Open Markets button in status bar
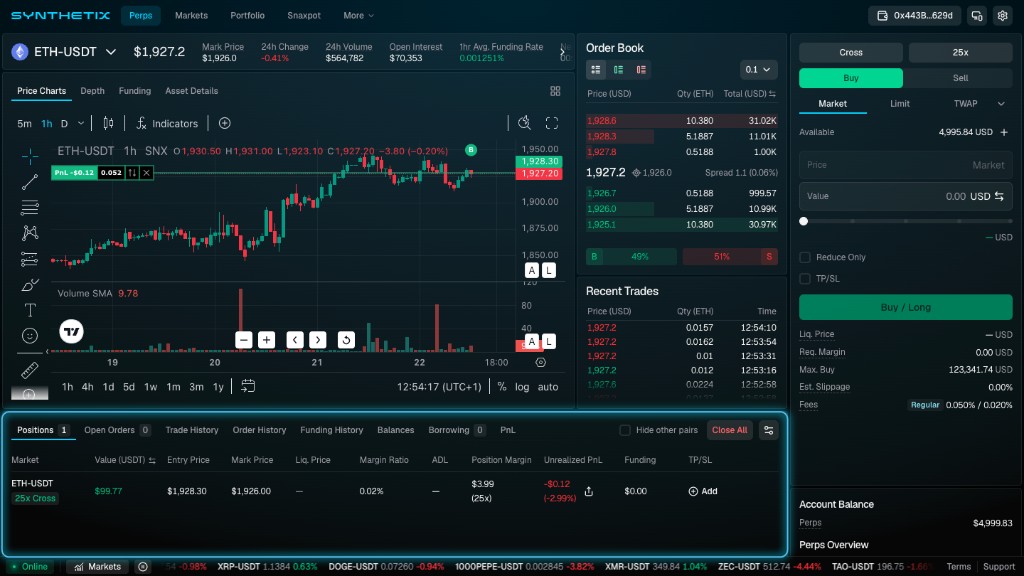Image resolution: width=1024 pixels, height=576 pixels. [x=97, y=567]
